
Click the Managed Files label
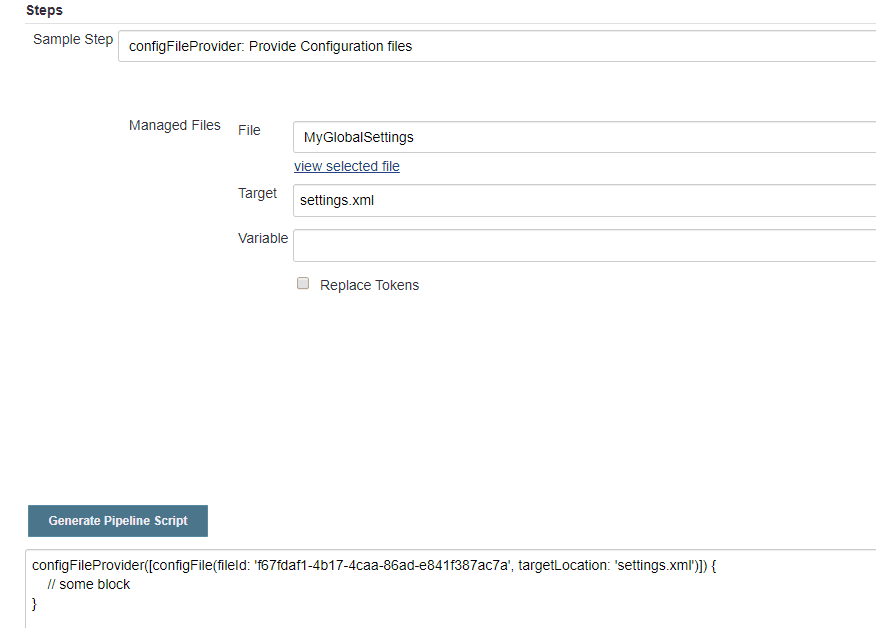pyautogui.click(x=174, y=125)
